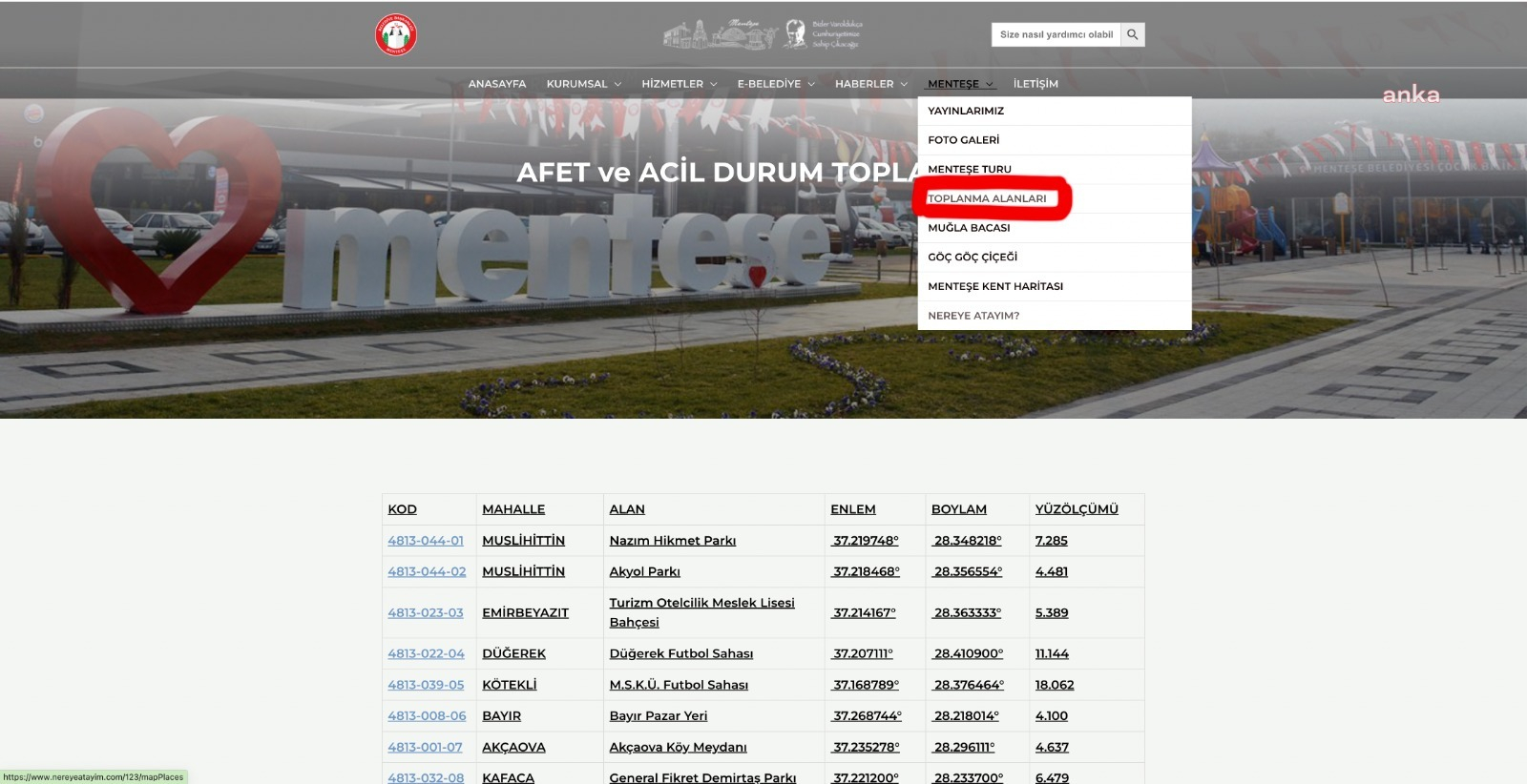Screen dimensions: 1527x784
Task: Select YAYINLARIMIZ from the dropdown
Action: (966, 111)
